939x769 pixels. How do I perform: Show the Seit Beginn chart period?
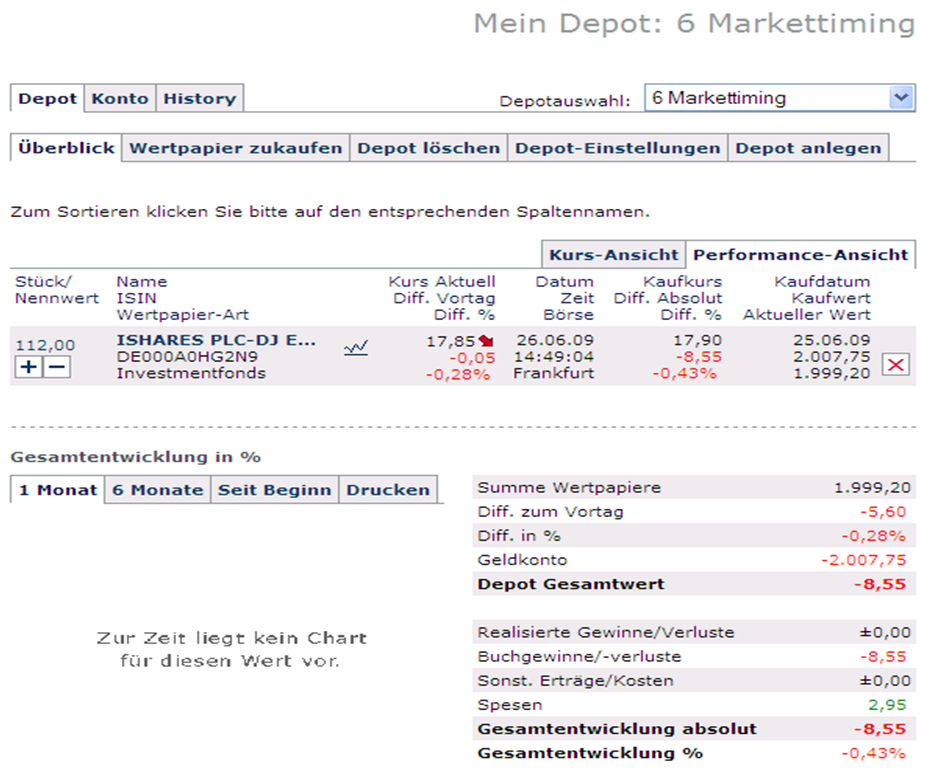click(274, 490)
